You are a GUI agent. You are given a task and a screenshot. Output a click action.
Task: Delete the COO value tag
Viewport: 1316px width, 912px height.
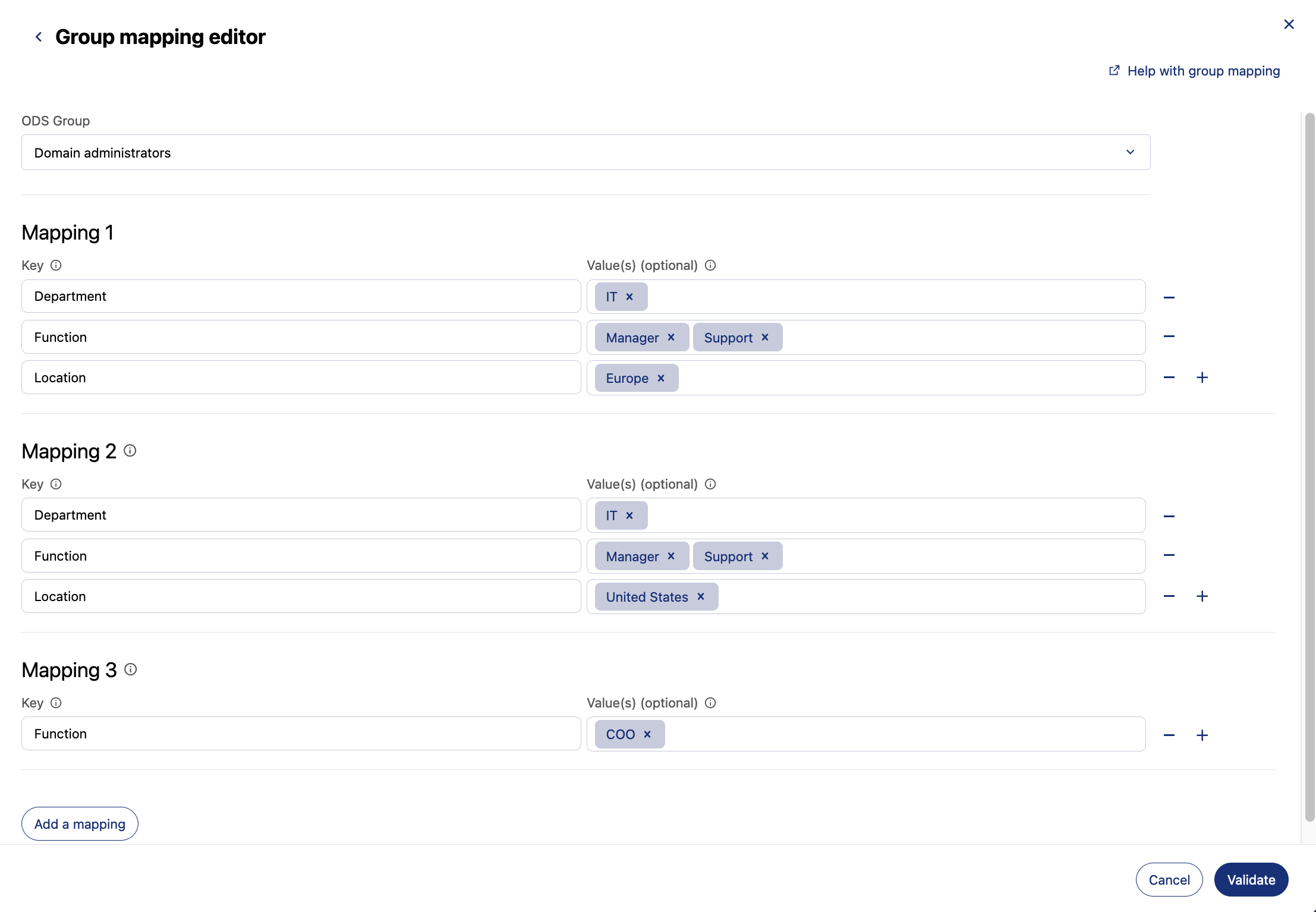[x=647, y=734]
